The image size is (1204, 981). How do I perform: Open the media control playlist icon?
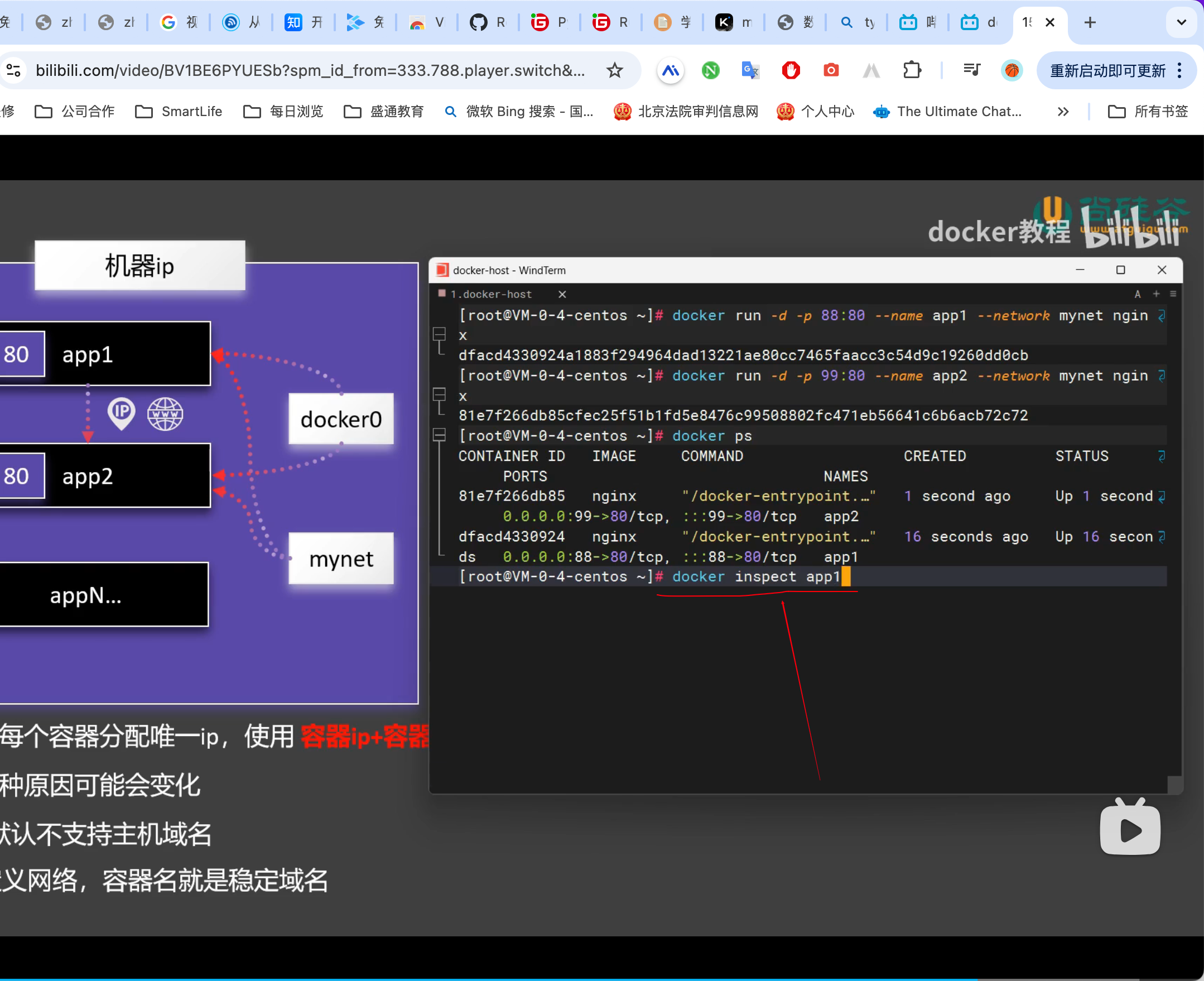[971, 70]
